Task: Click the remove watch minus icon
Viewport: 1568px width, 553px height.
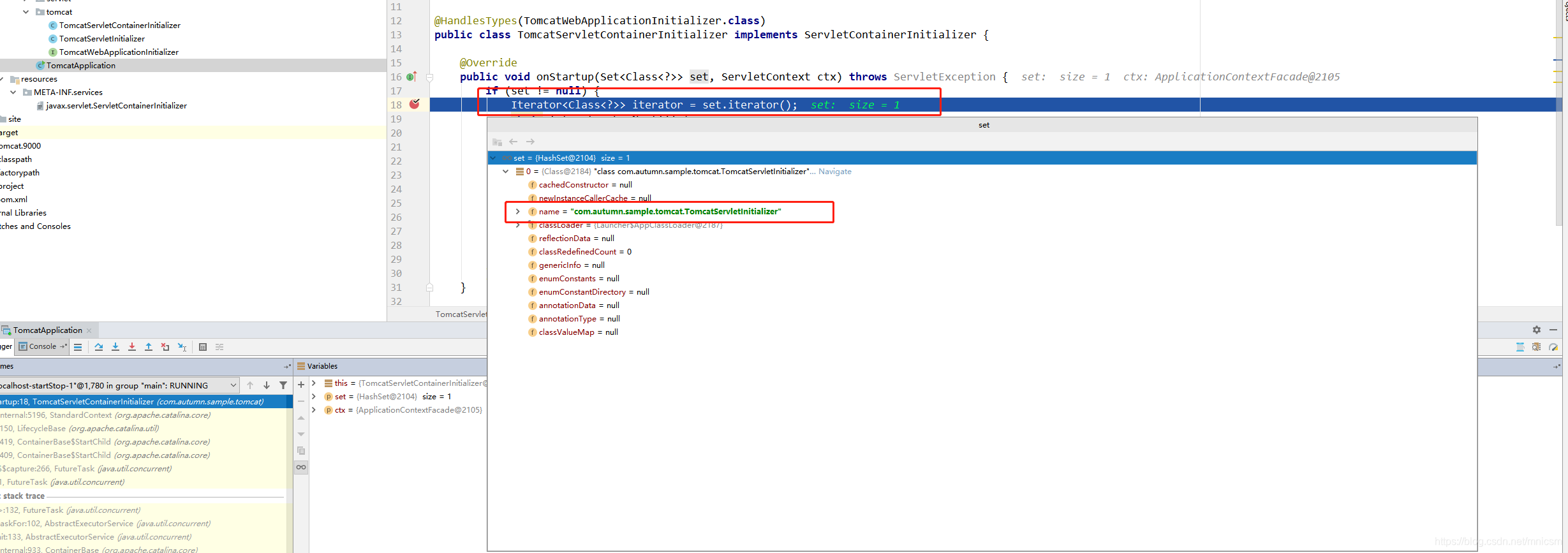Action: pos(301,401)
